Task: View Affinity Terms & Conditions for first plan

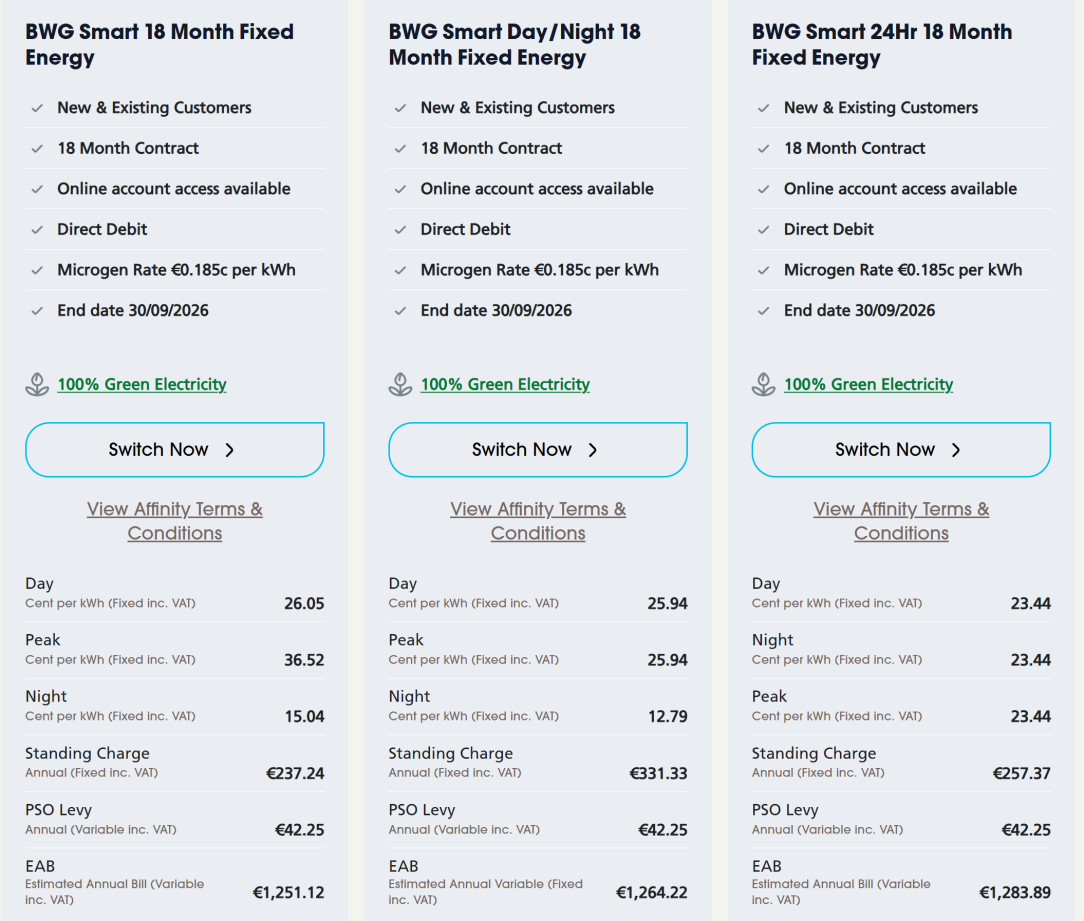Action: coord(175,521)
